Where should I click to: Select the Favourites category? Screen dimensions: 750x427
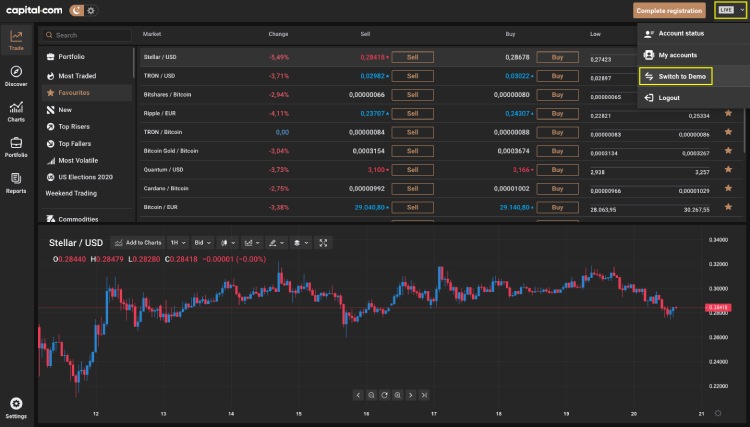point(87,93)
